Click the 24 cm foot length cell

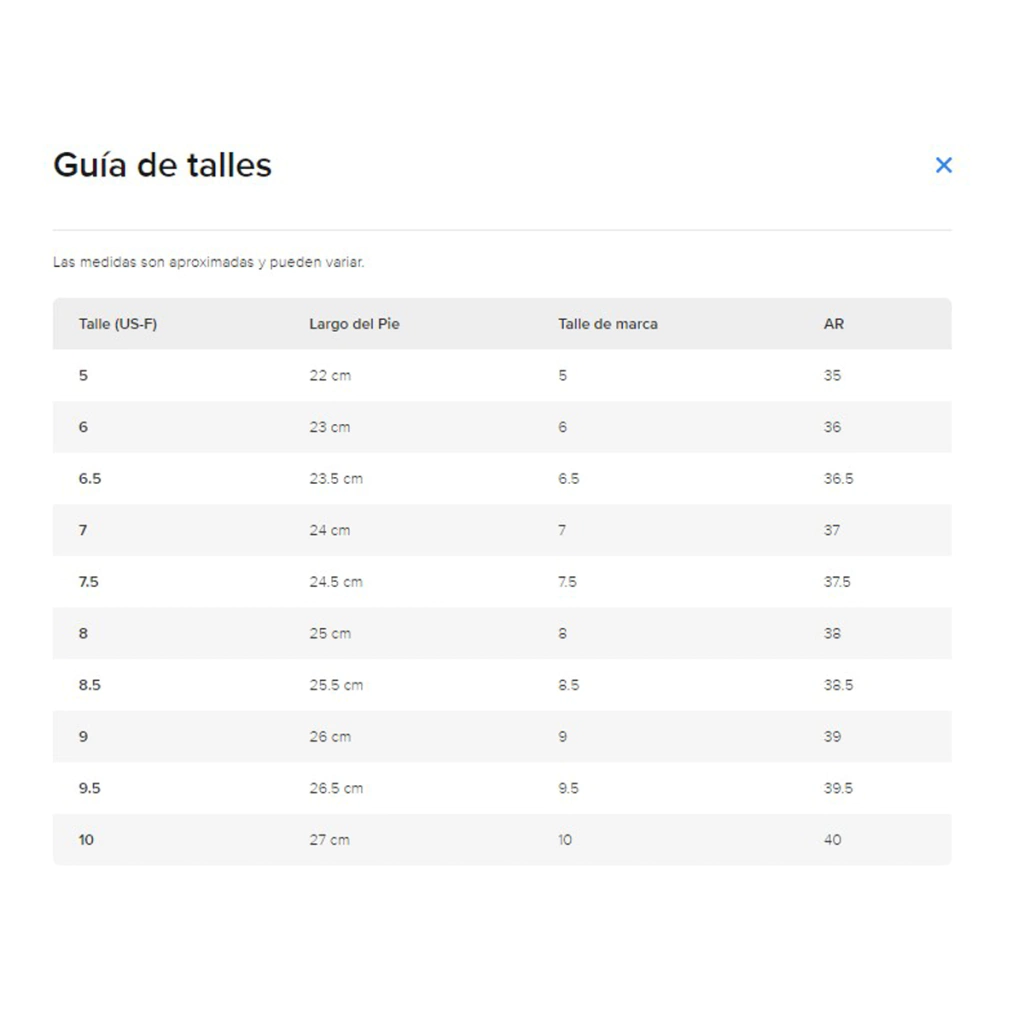coord(330,530)
